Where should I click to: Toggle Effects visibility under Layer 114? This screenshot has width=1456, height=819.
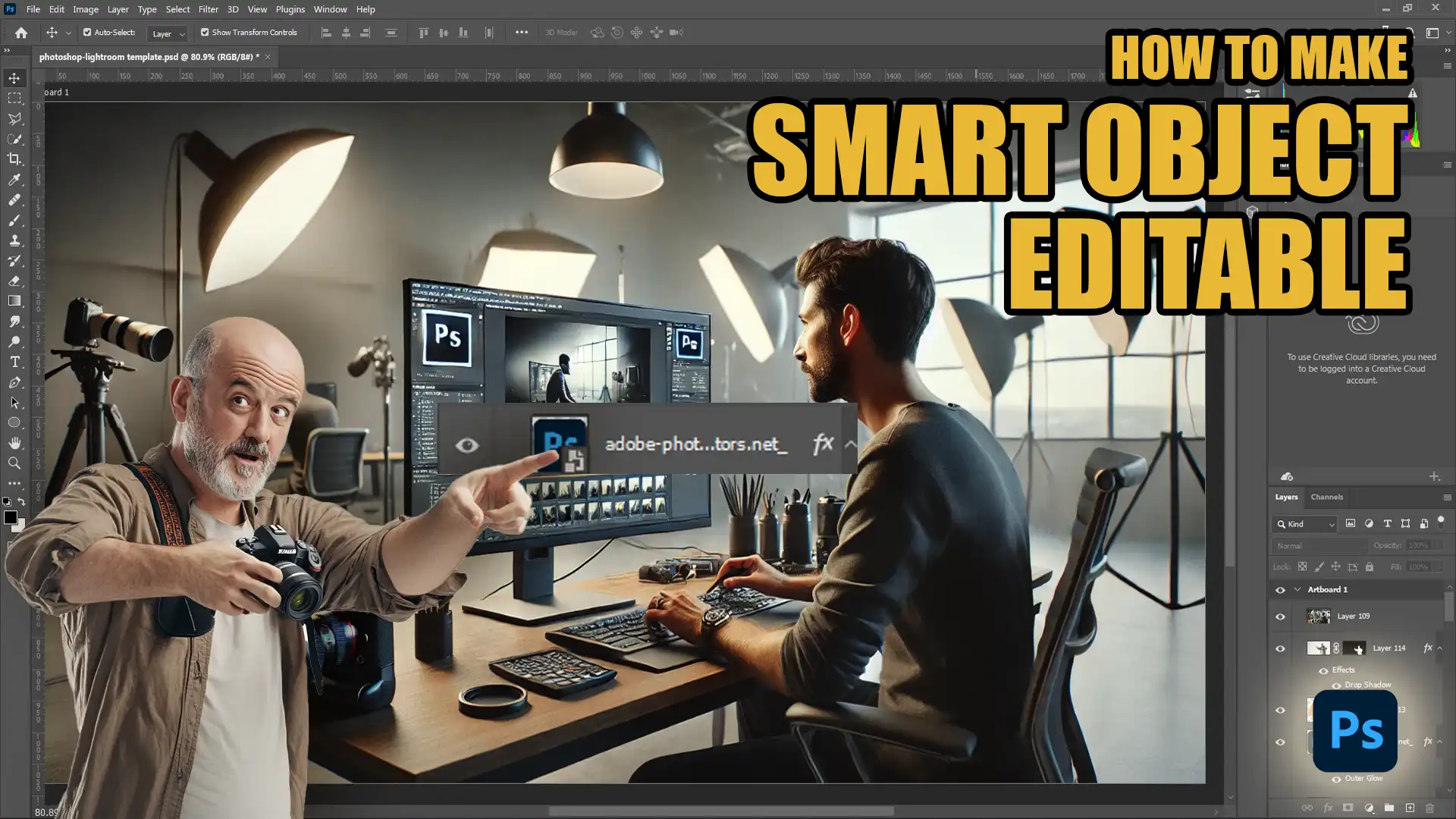[1324, 670]
